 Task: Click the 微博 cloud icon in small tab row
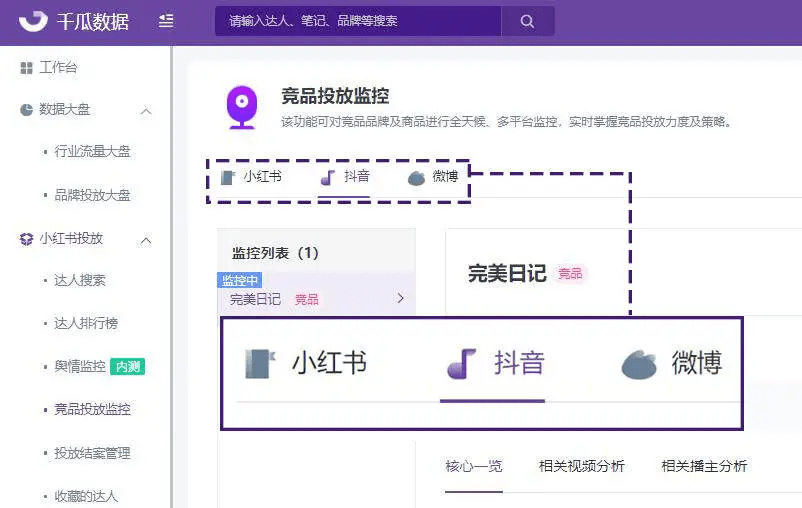coord(416,178)
